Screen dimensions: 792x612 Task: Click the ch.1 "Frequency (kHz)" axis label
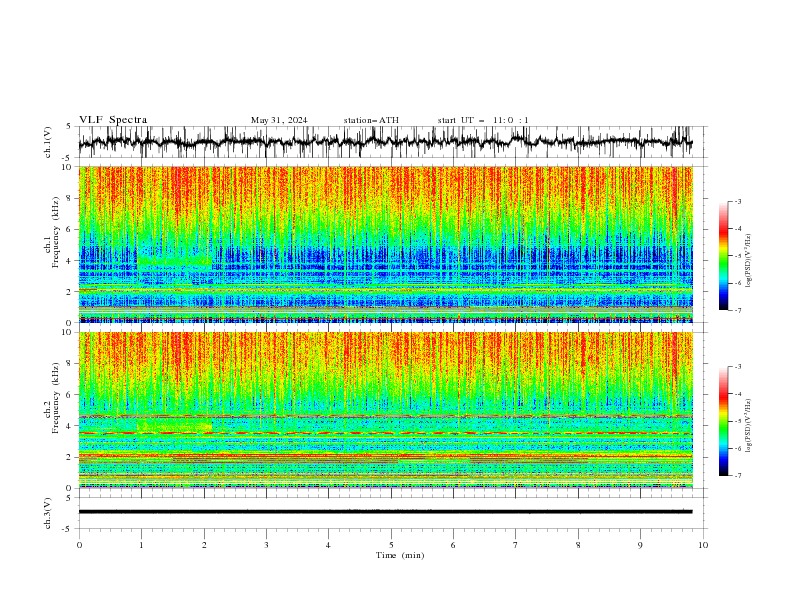56,233
